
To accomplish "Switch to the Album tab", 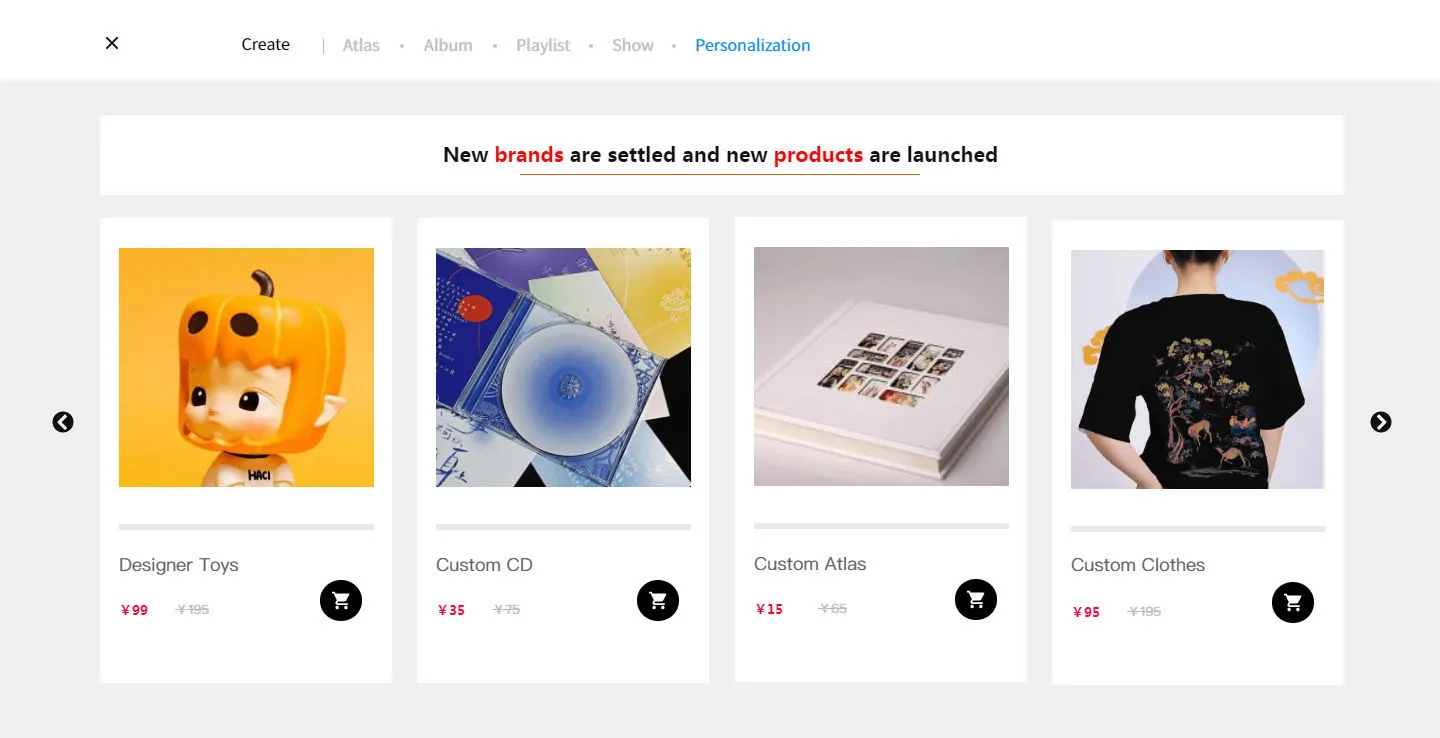I will click(x=448, y=45).
